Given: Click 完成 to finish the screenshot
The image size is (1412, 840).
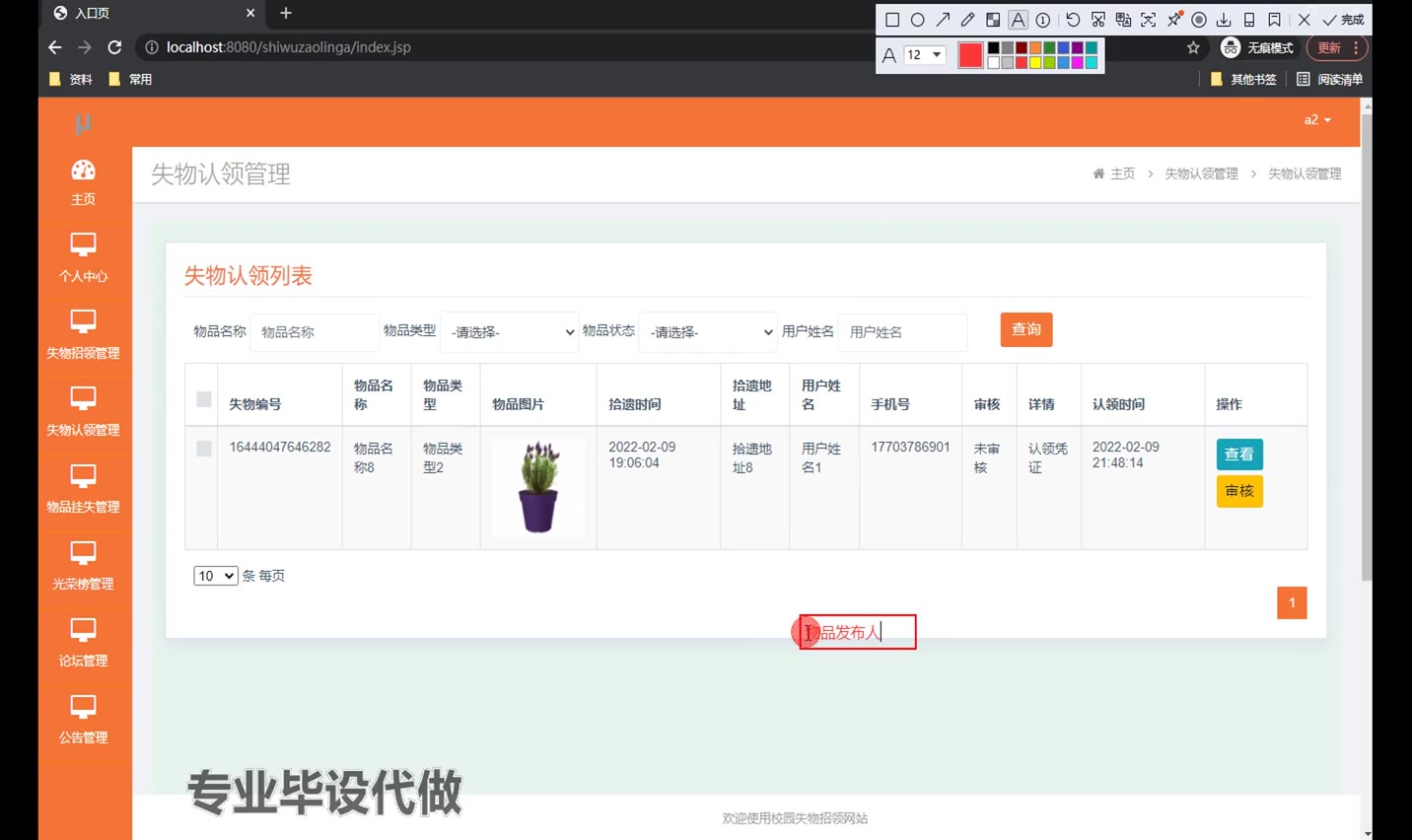Looking at the screenshot, I should [x=1344, y=20].
